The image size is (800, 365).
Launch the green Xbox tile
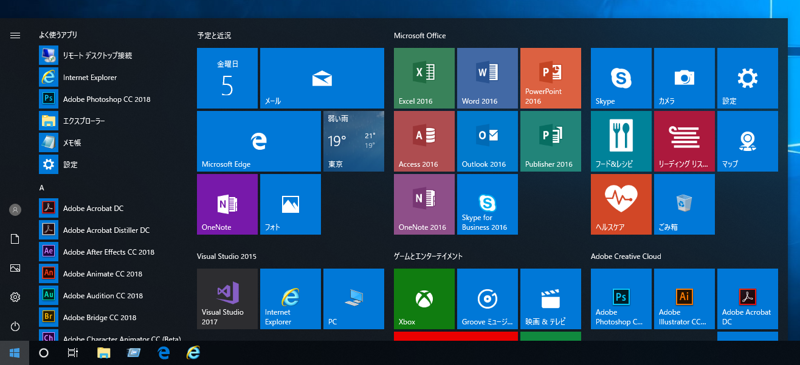point(424,299)
